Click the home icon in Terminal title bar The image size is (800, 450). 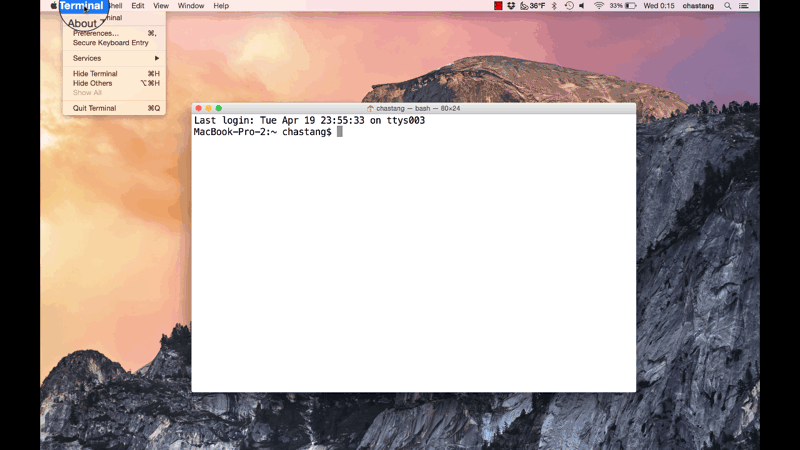click(x=370, y=108)
